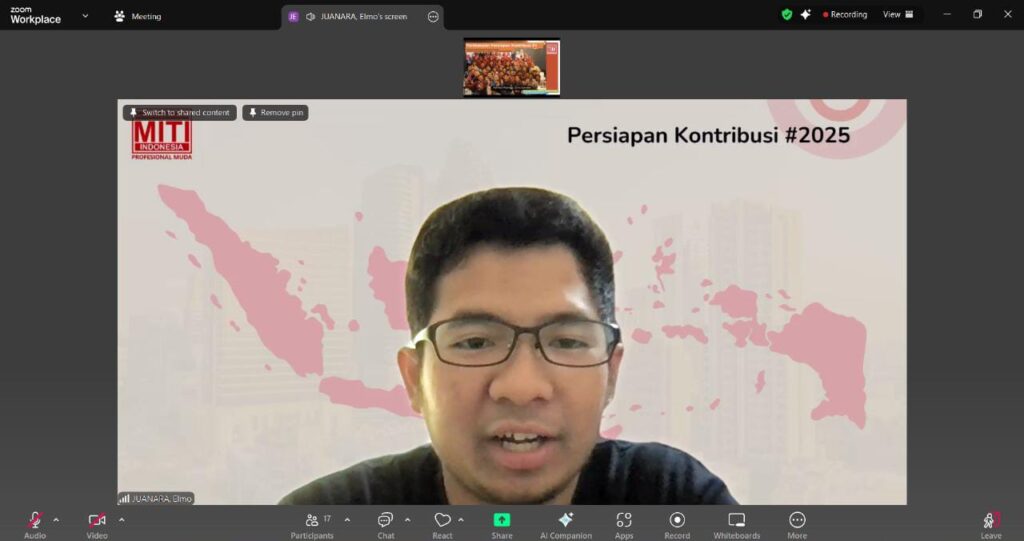Open the Chat panel icon
Image resolution: width=1024 pixels, height=541 pixels.
pyautogui.click(x=385, y=520)
